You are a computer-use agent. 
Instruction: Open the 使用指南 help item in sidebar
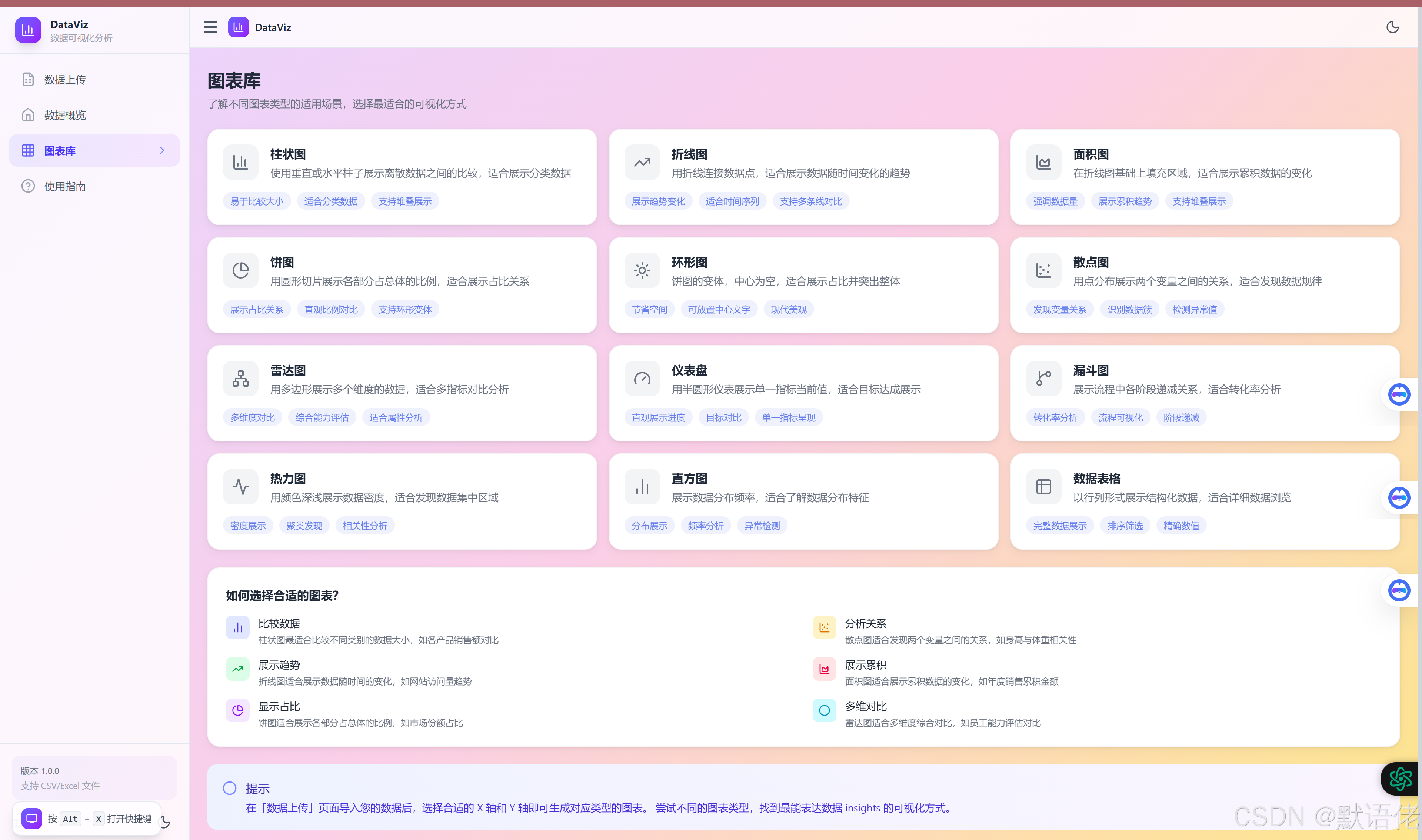64,187
